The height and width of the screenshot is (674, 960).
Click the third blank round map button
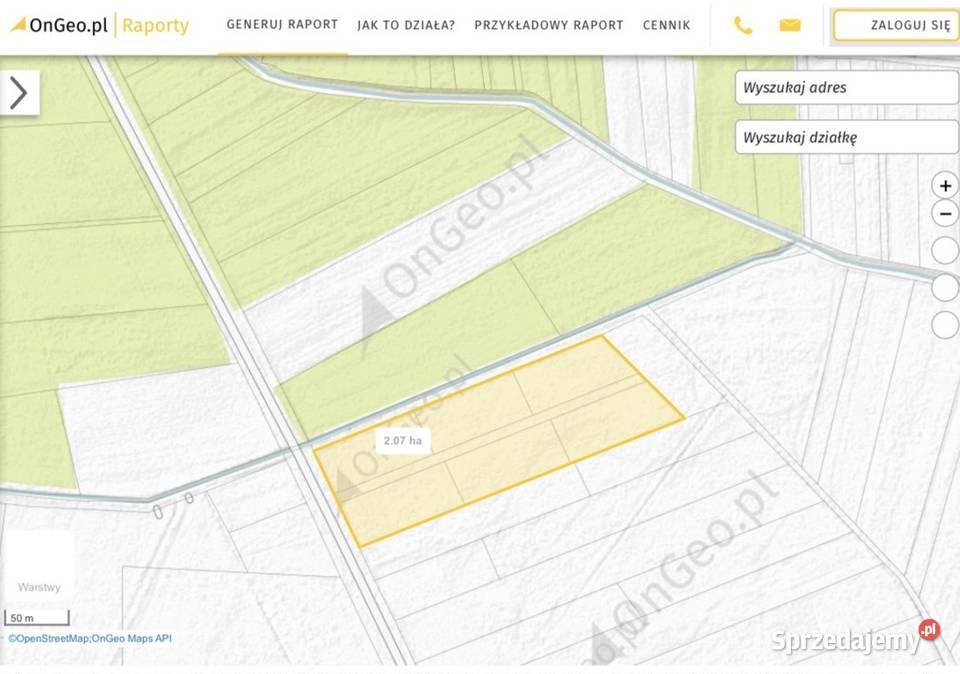pos(945,325)
